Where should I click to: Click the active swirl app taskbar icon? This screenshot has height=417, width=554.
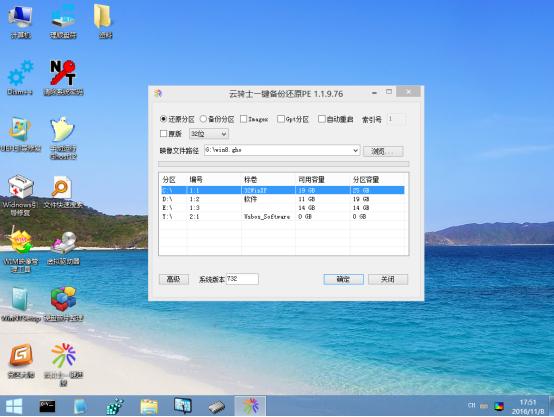coord(250,406)
